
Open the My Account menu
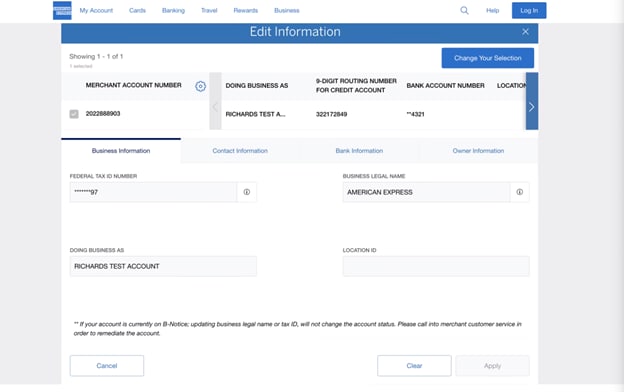[x=96, y=10]
